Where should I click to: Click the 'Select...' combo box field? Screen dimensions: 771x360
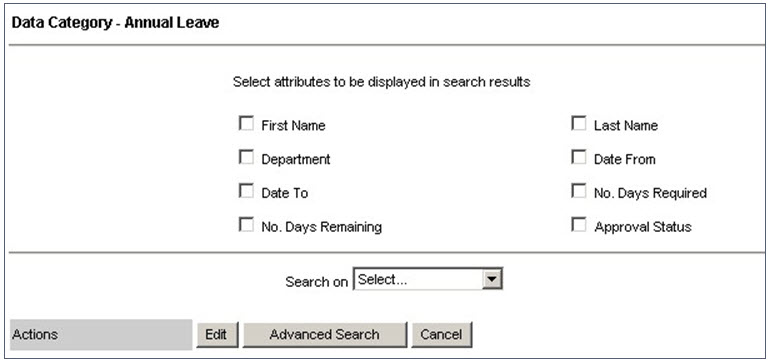428,279
